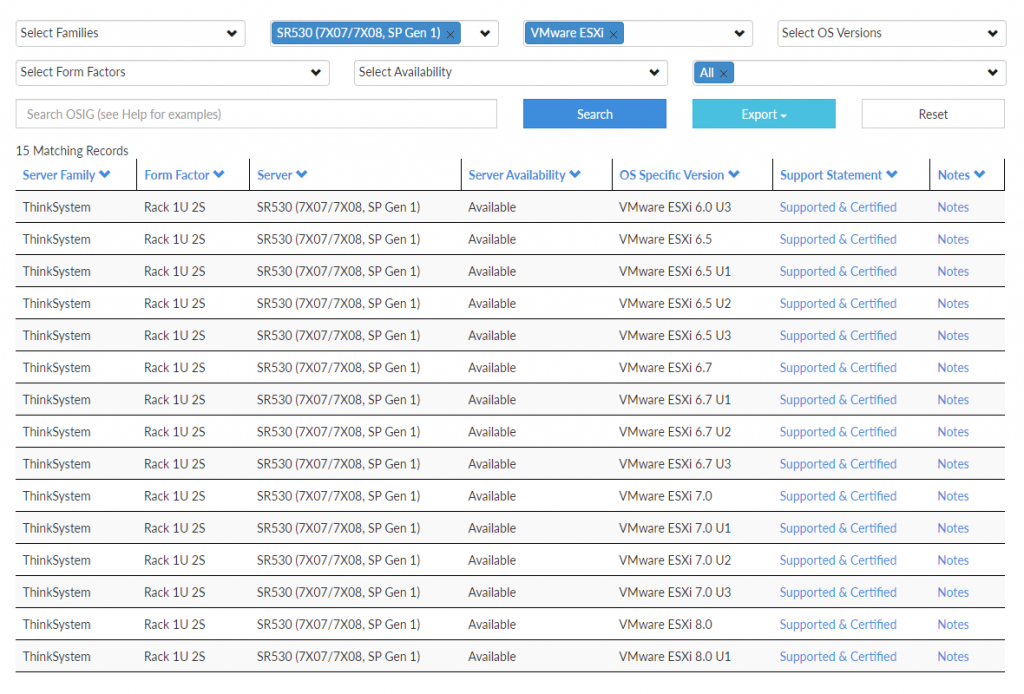
Task: Open Notes link for ESXi 6.7 row
Action: pyautogui.click(x=953, y=368)
